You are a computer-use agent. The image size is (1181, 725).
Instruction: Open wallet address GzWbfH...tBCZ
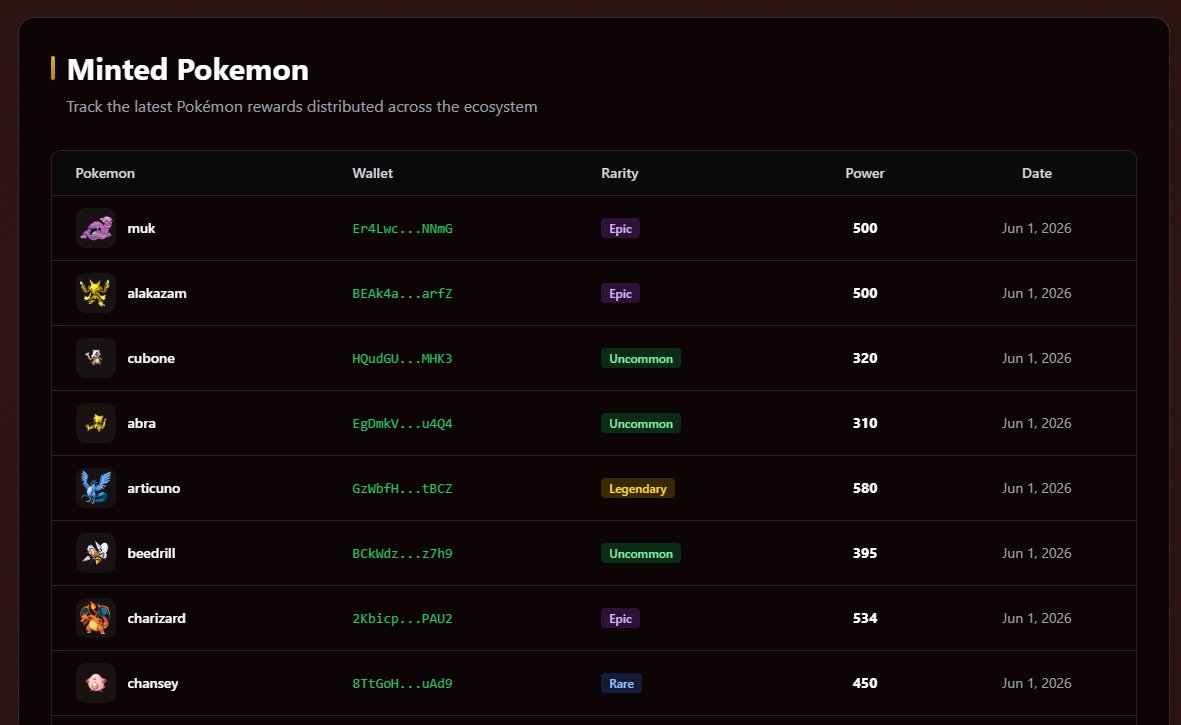click(402, 489)
